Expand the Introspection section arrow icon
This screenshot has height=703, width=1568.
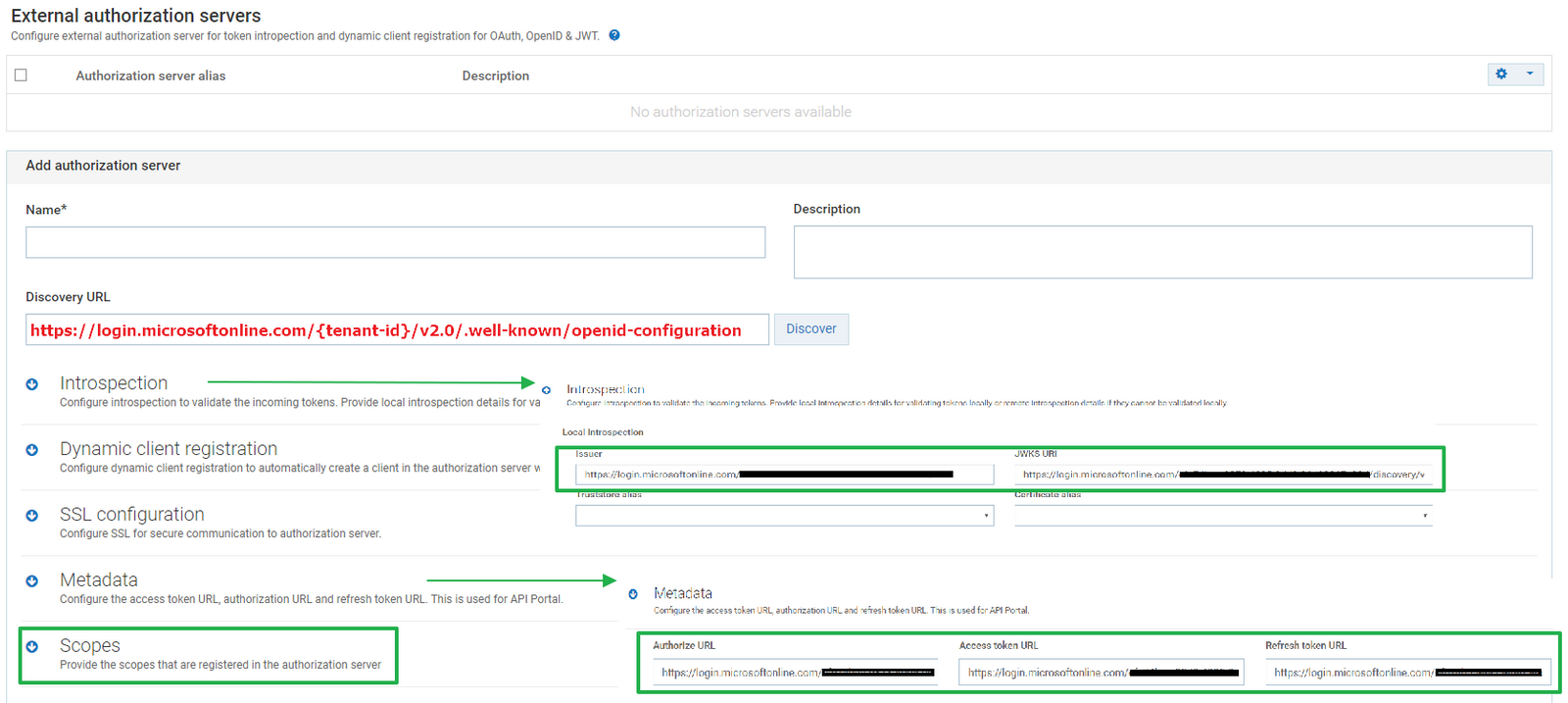tap(32, 384)
